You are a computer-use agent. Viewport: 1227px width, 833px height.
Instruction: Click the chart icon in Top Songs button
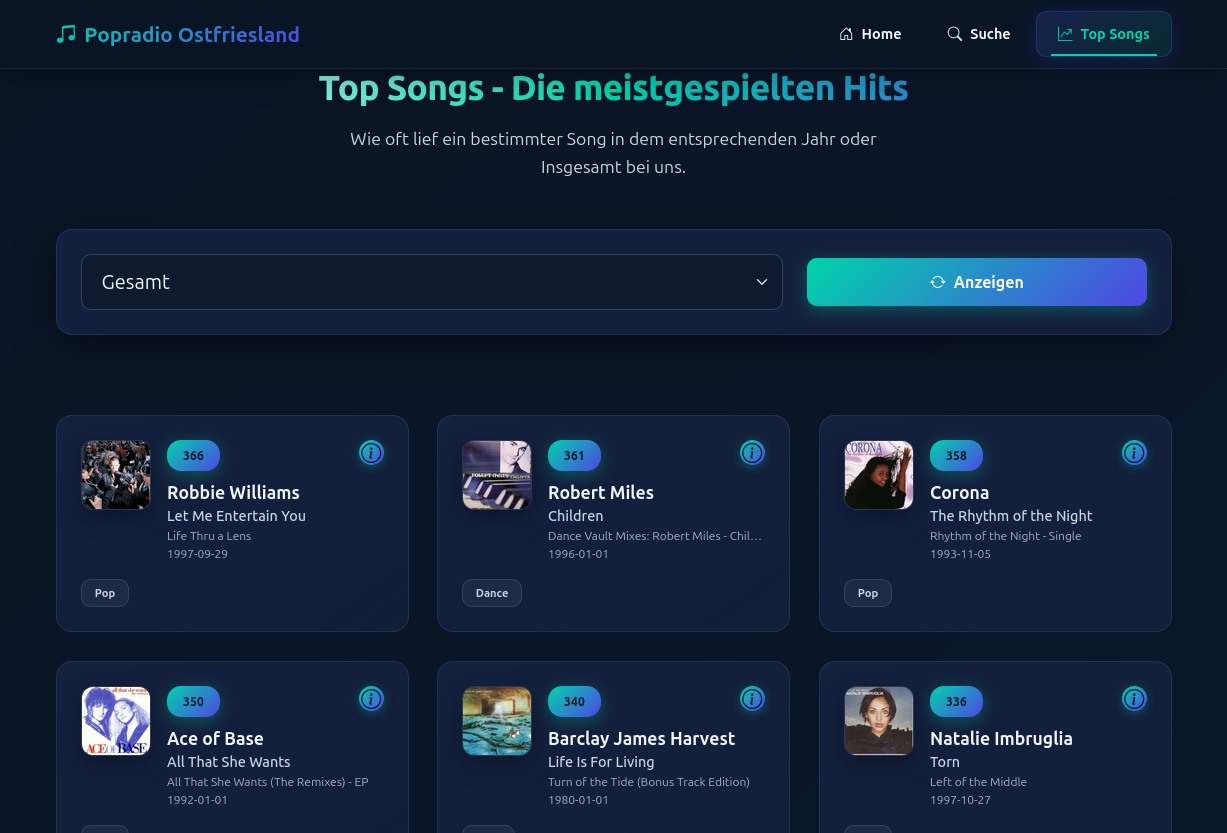[x=1065, y=33]
